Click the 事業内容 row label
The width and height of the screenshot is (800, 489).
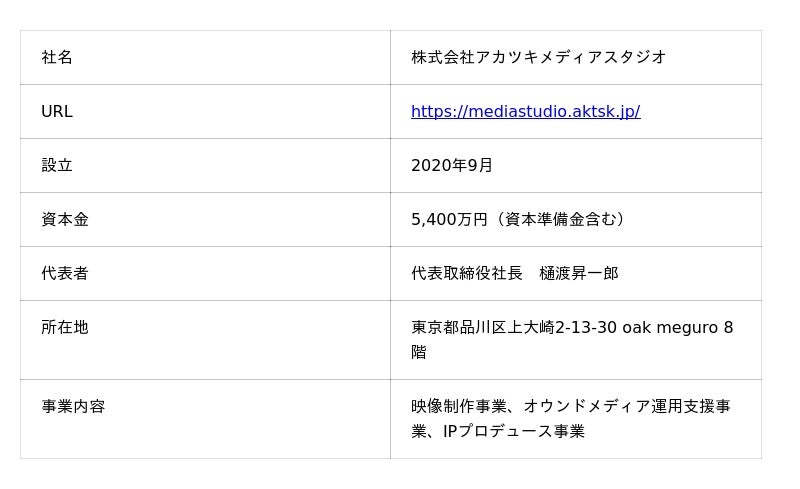[x=73, y=407]
